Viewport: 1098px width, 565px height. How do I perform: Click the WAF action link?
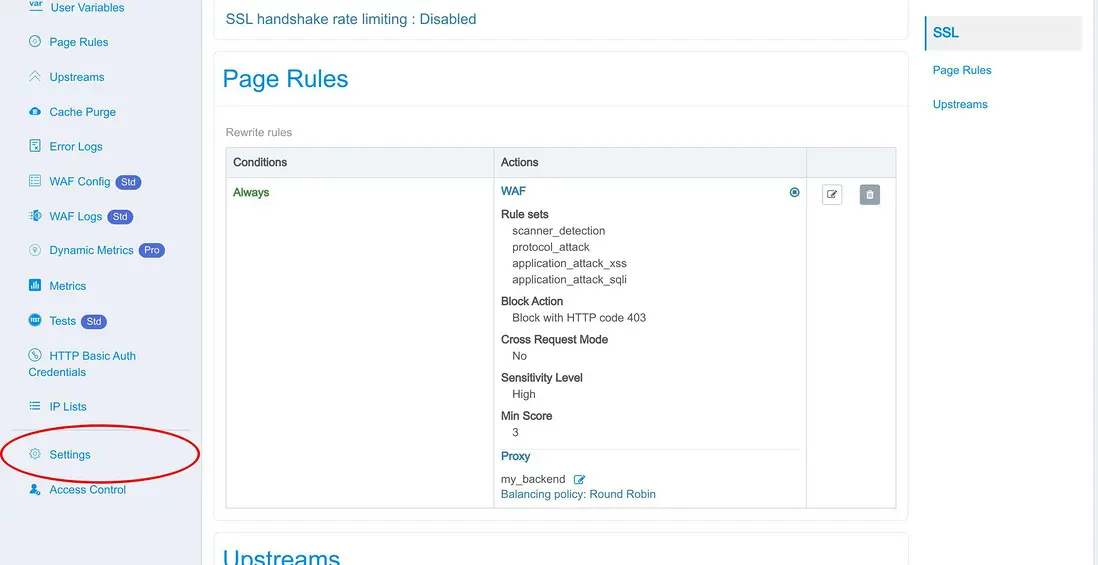[513, 190]
